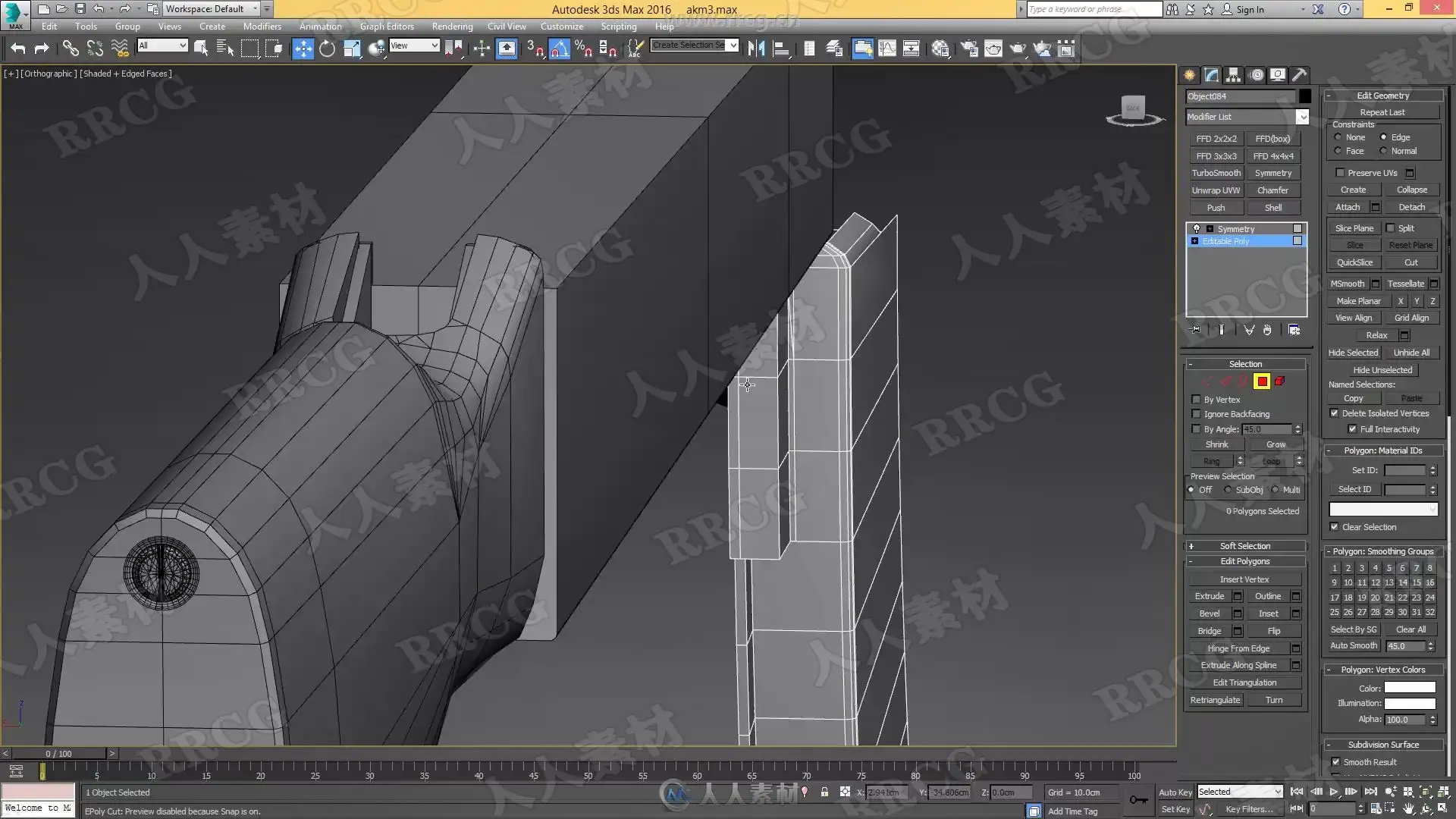Image resolution: width=1456 pixels, height=819 pixels.
Task: Select the Face constraint radio button
Action: click(1338, 151)
